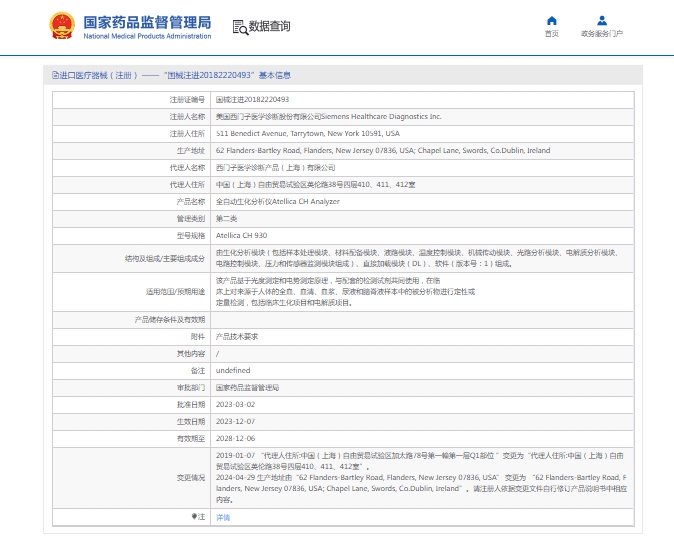Click the 结构及组成/主要组成成分 label

[x=165, y=258]
